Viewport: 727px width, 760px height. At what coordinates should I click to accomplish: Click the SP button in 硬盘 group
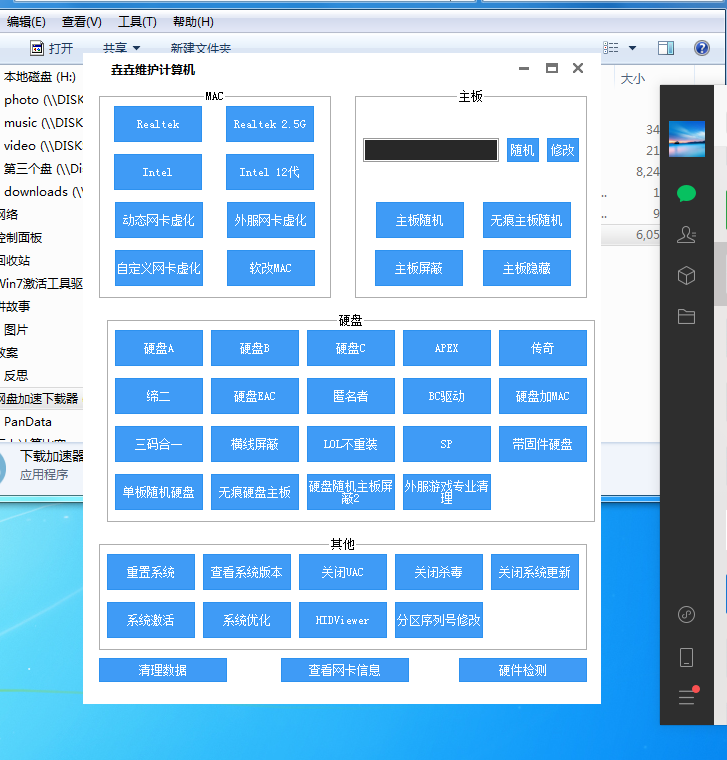[x=447, y=444]
